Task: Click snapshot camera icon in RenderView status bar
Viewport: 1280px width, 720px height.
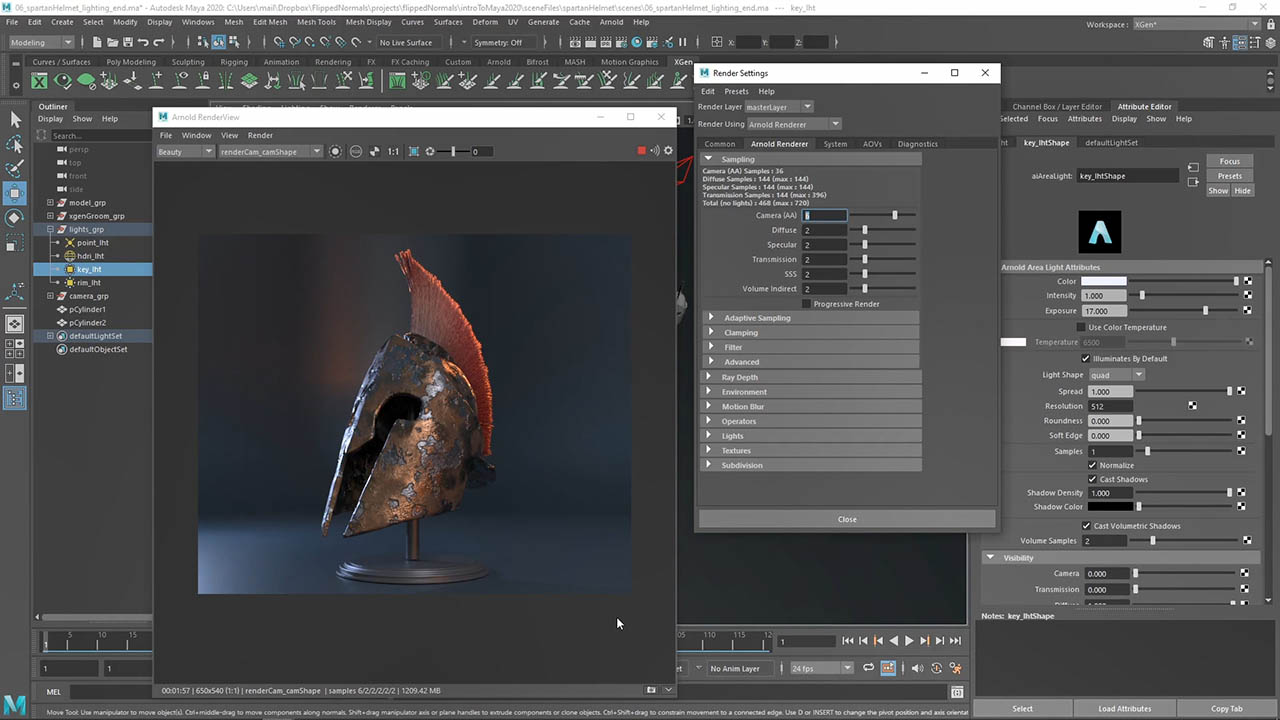Action: (651, 690)
